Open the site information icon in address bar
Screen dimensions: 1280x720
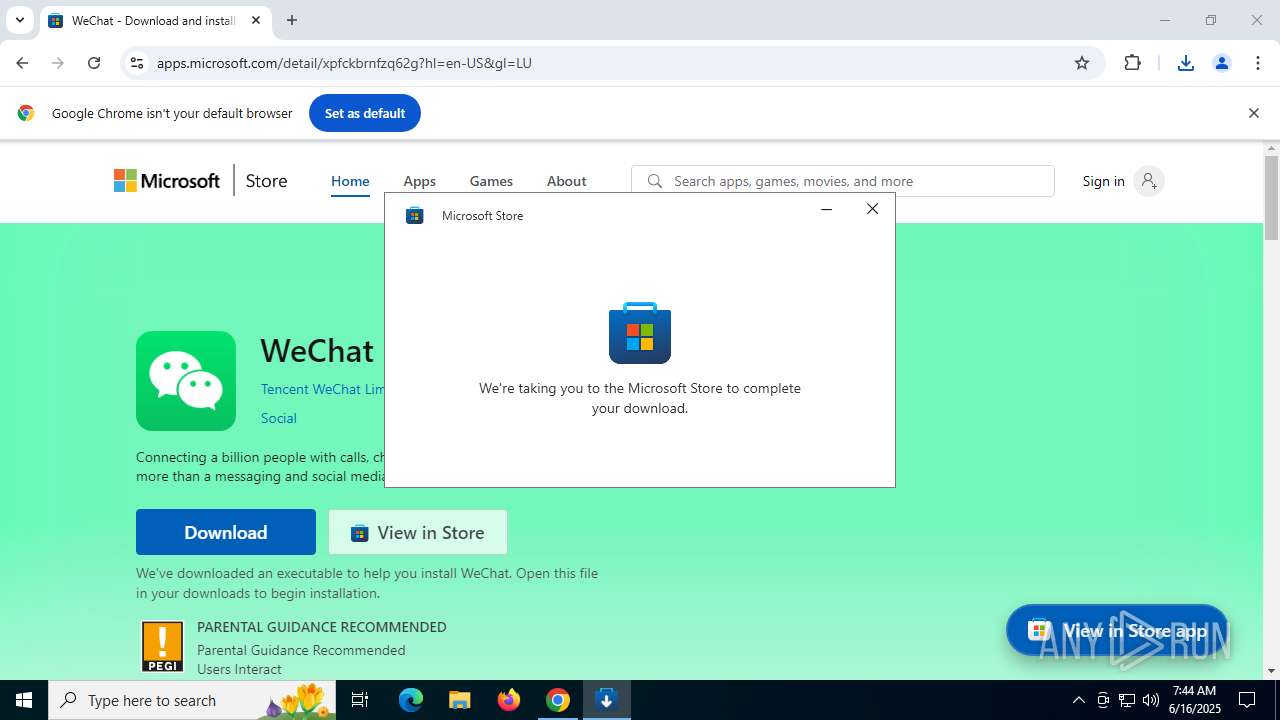(137, 63)
